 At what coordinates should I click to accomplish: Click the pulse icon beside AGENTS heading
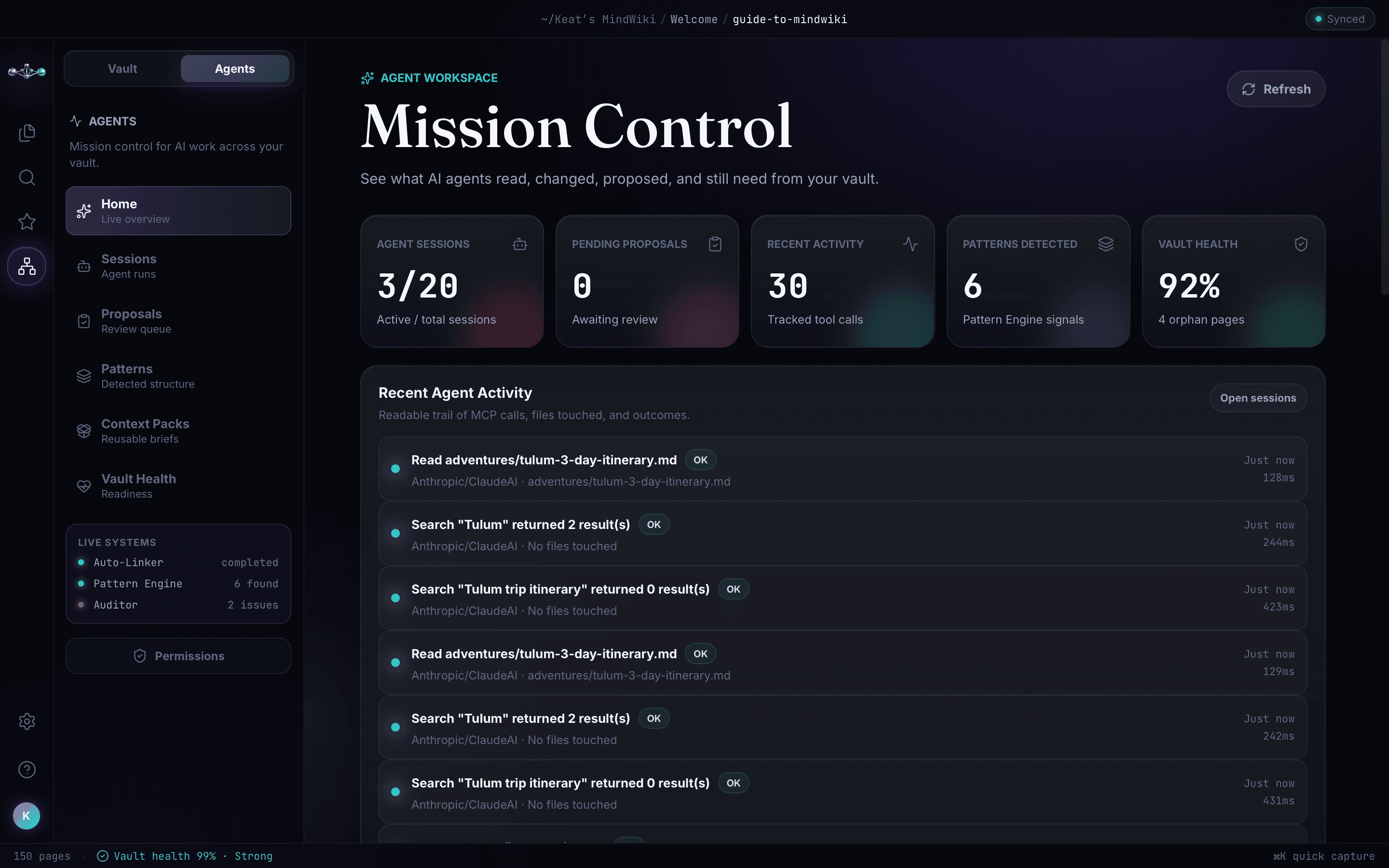point(76,121)
